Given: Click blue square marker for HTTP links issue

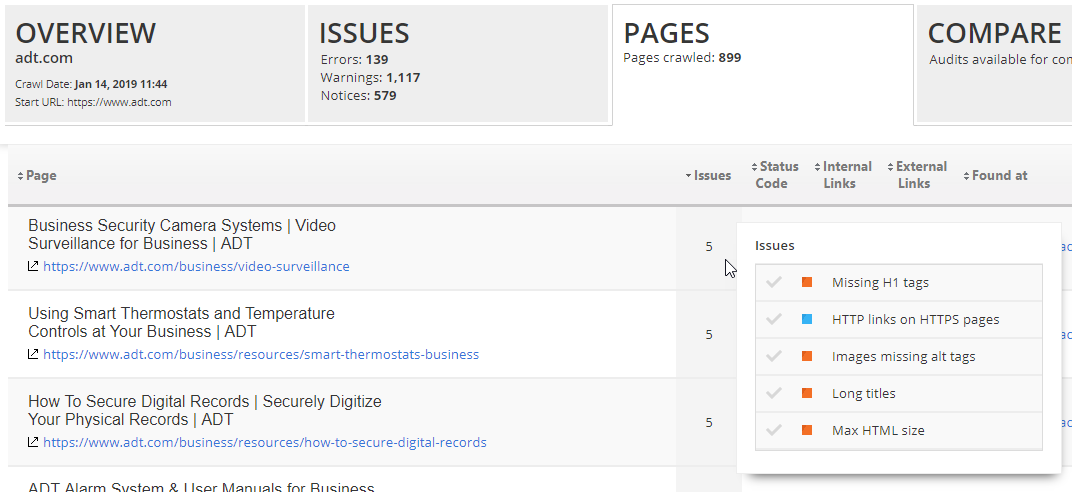Looking at the screenshot, I should [x=807, y=320].
